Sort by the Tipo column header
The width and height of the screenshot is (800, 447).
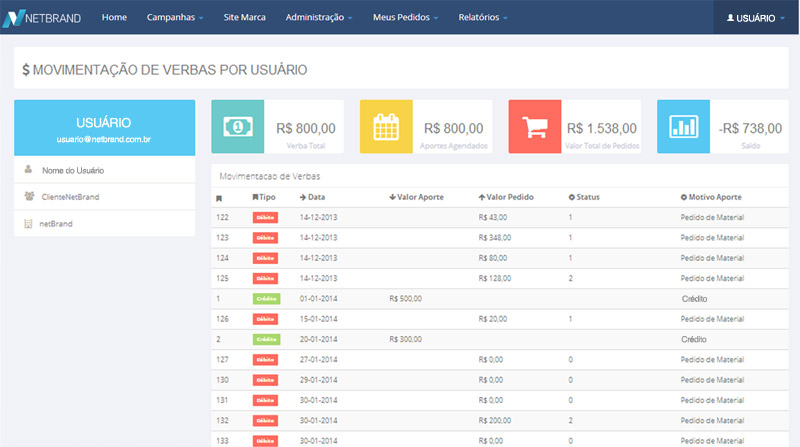point(264,197)
